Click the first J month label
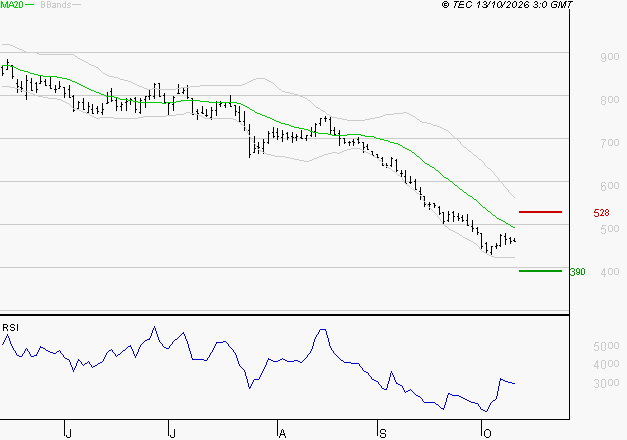Viewport: 627px width, 440px height. tap(69, 434)
